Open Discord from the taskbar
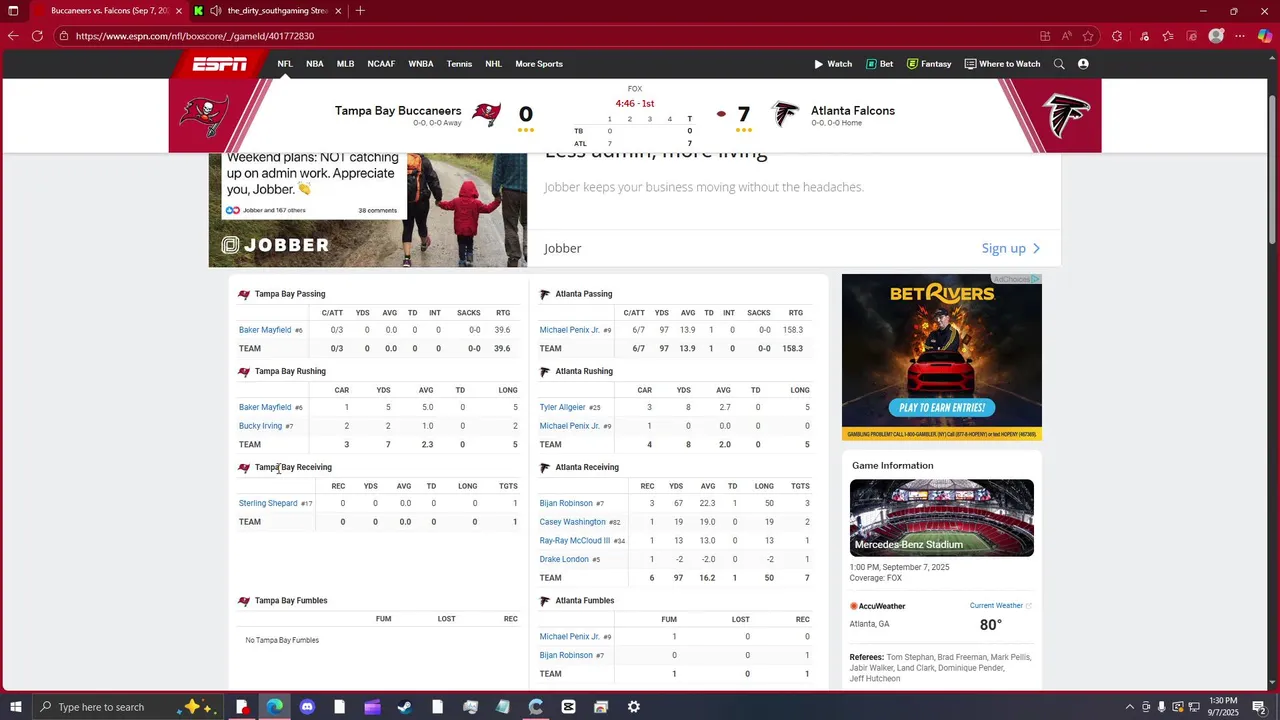The width and height of the screenshot is (1280, 720). click(x=307, y=707)
